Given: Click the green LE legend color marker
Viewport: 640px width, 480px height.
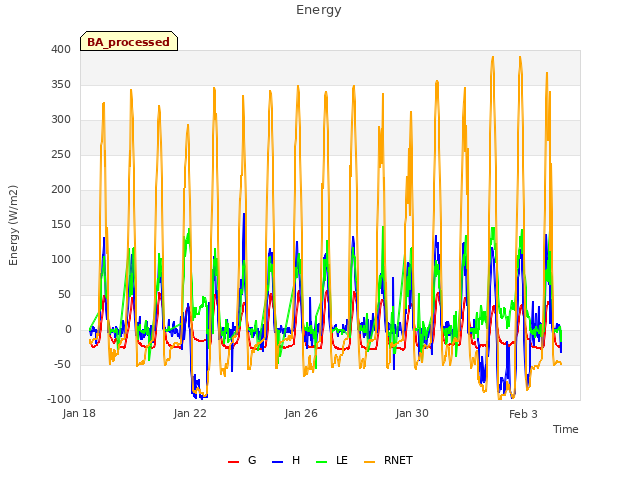Looking at the screenshot, I should pyautogui.click(x=322, y=462).
